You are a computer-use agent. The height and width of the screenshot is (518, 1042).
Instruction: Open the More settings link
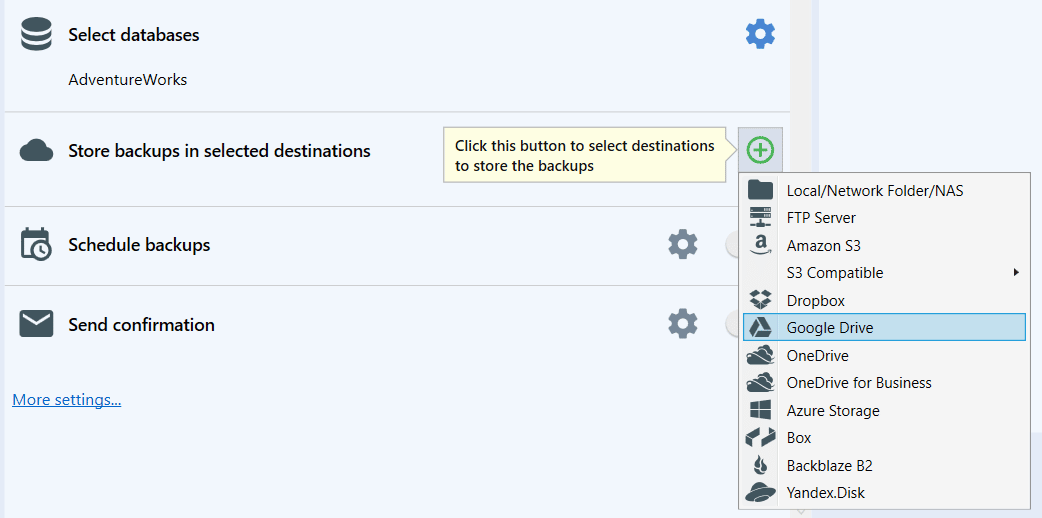tap(66, 400)
